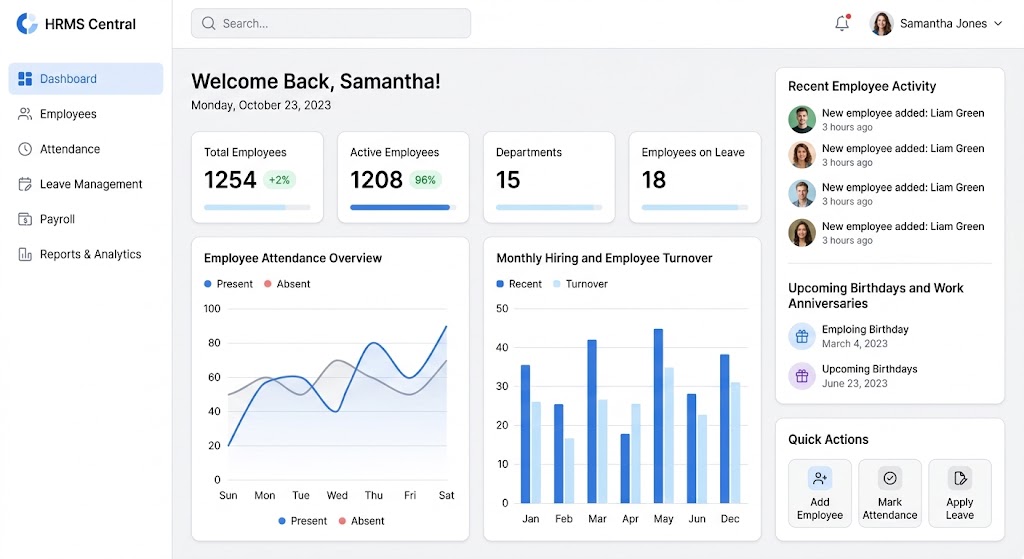Toggle Absent series in top attendance legend
The height and width of the screenshot is (559, 1024).
click(x=287, y=284)
